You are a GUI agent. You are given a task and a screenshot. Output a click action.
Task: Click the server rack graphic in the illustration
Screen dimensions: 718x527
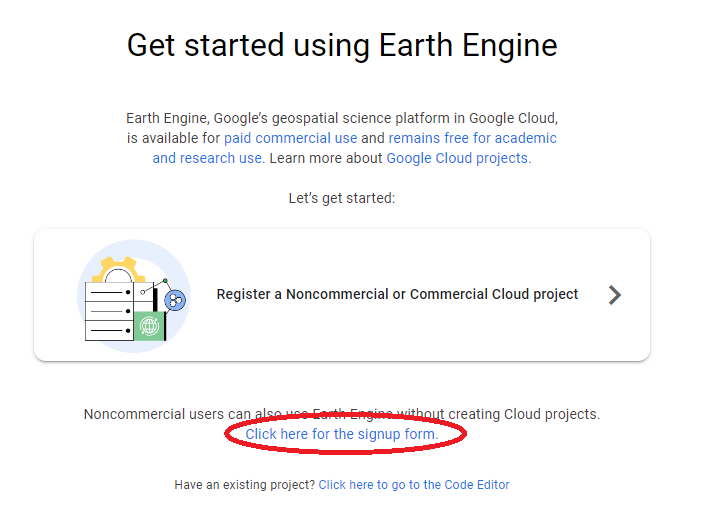point(109,311)
